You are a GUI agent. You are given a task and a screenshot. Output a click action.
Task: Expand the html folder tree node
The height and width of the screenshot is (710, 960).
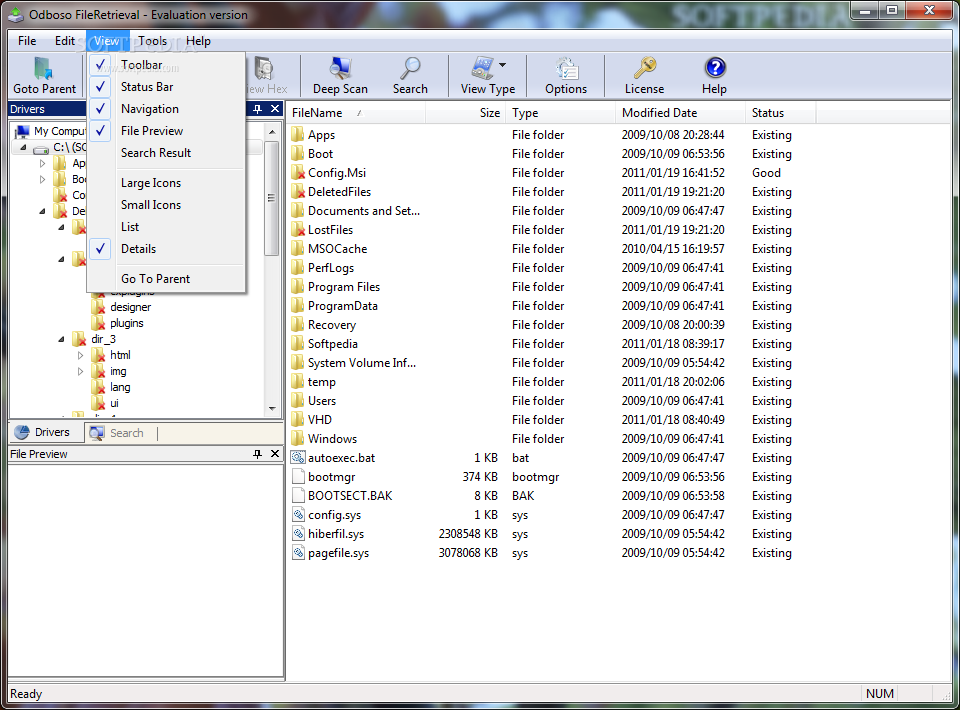pos(80,355)
